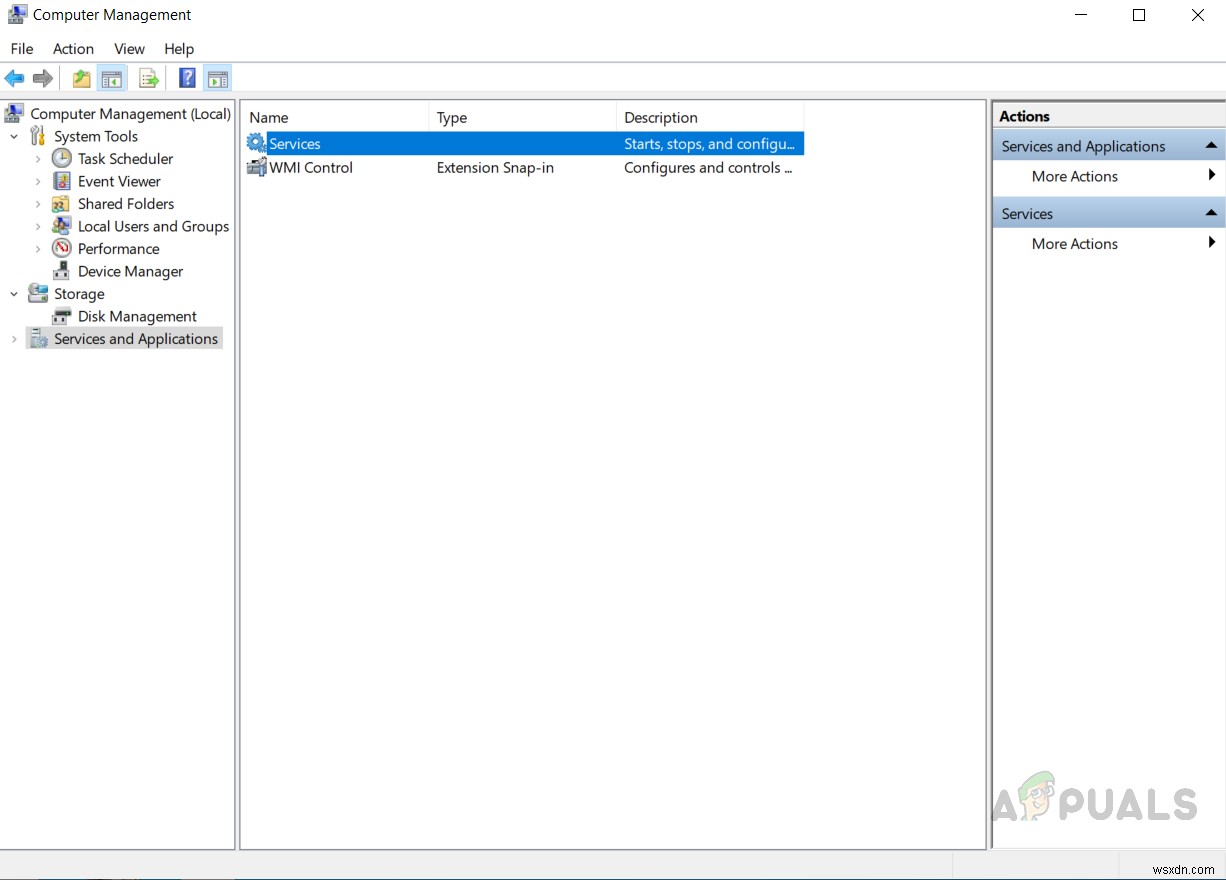The height and width of the screenshot is (880, 1226).
Task: Collapse the System Tools node
Action: tap(14, 136)
